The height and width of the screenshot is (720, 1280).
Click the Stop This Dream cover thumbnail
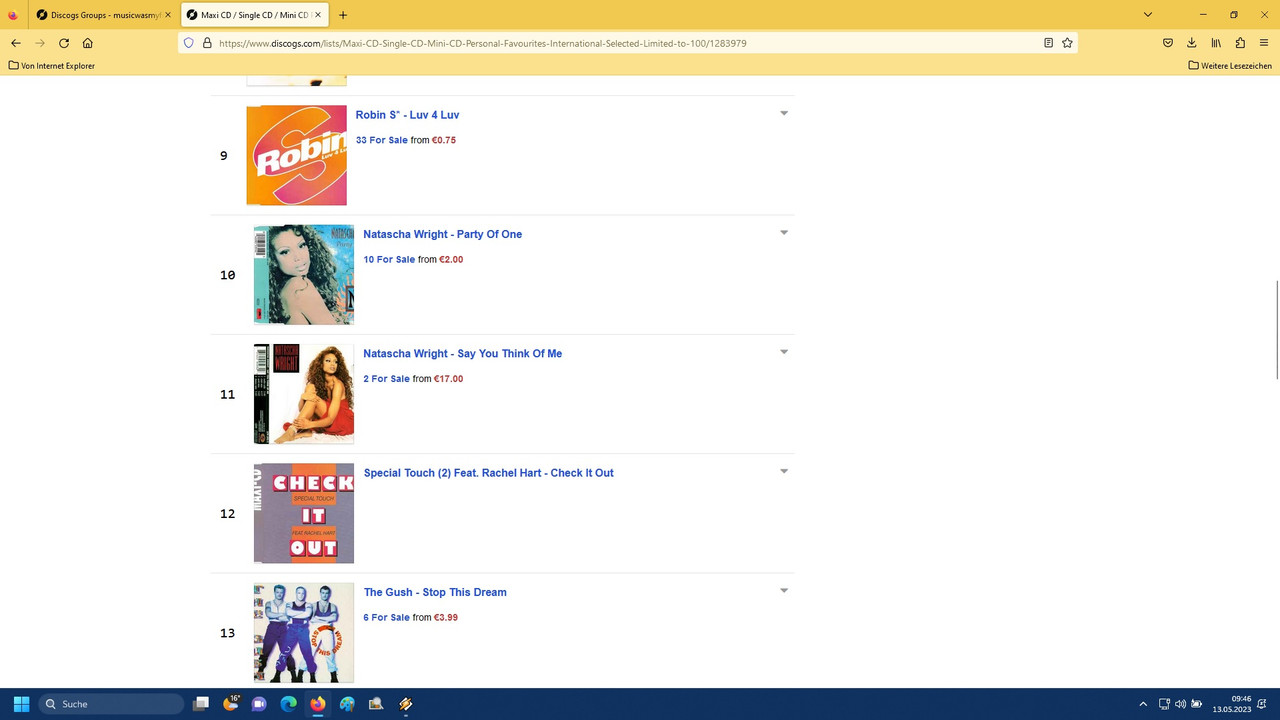[304, 633]
